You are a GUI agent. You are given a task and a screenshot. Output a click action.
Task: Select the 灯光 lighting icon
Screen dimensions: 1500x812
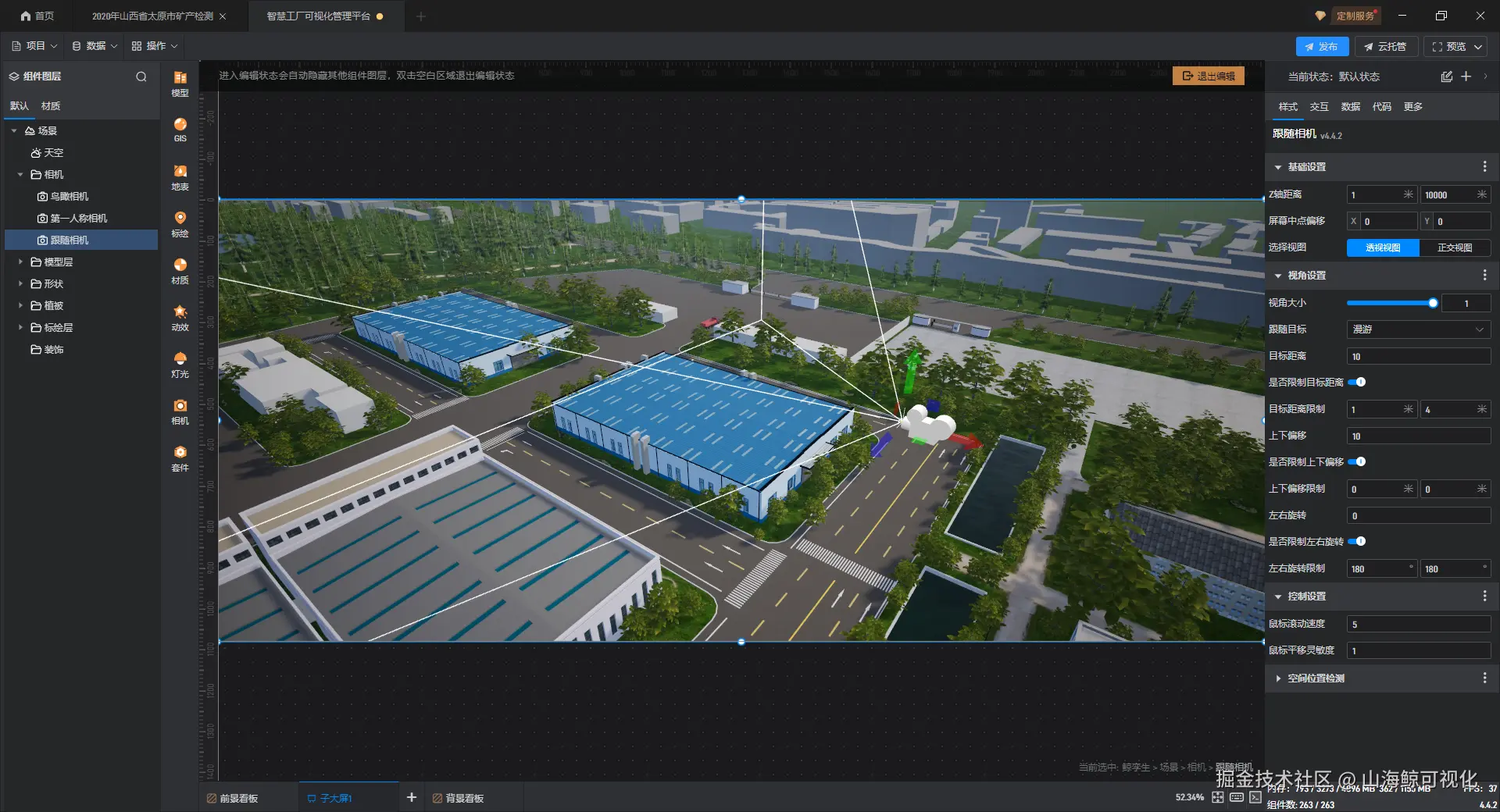pyautogui.click(x=180, y=365)
